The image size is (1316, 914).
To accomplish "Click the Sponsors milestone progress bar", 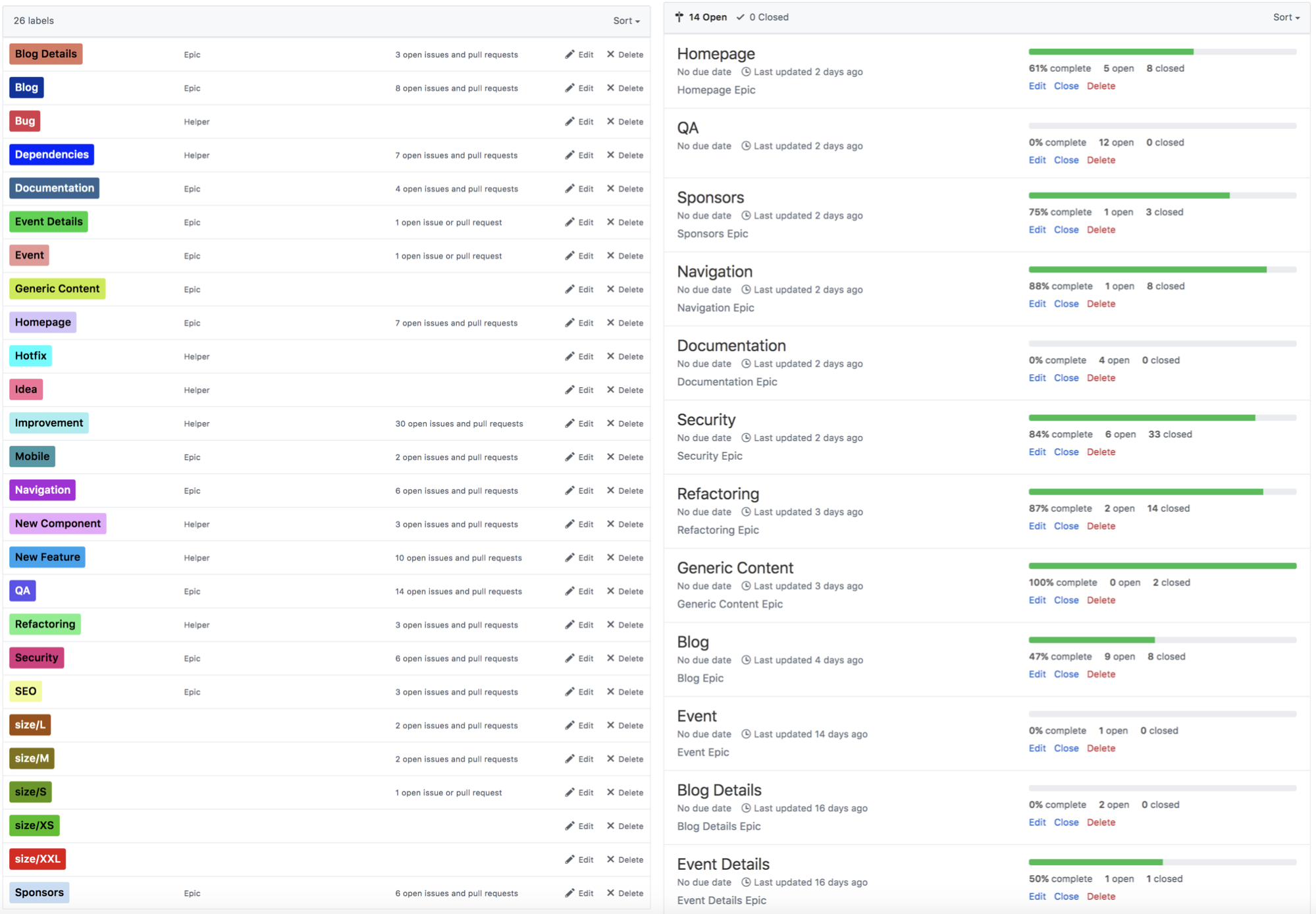I will pyautogui.click(x=1162, y=196).
